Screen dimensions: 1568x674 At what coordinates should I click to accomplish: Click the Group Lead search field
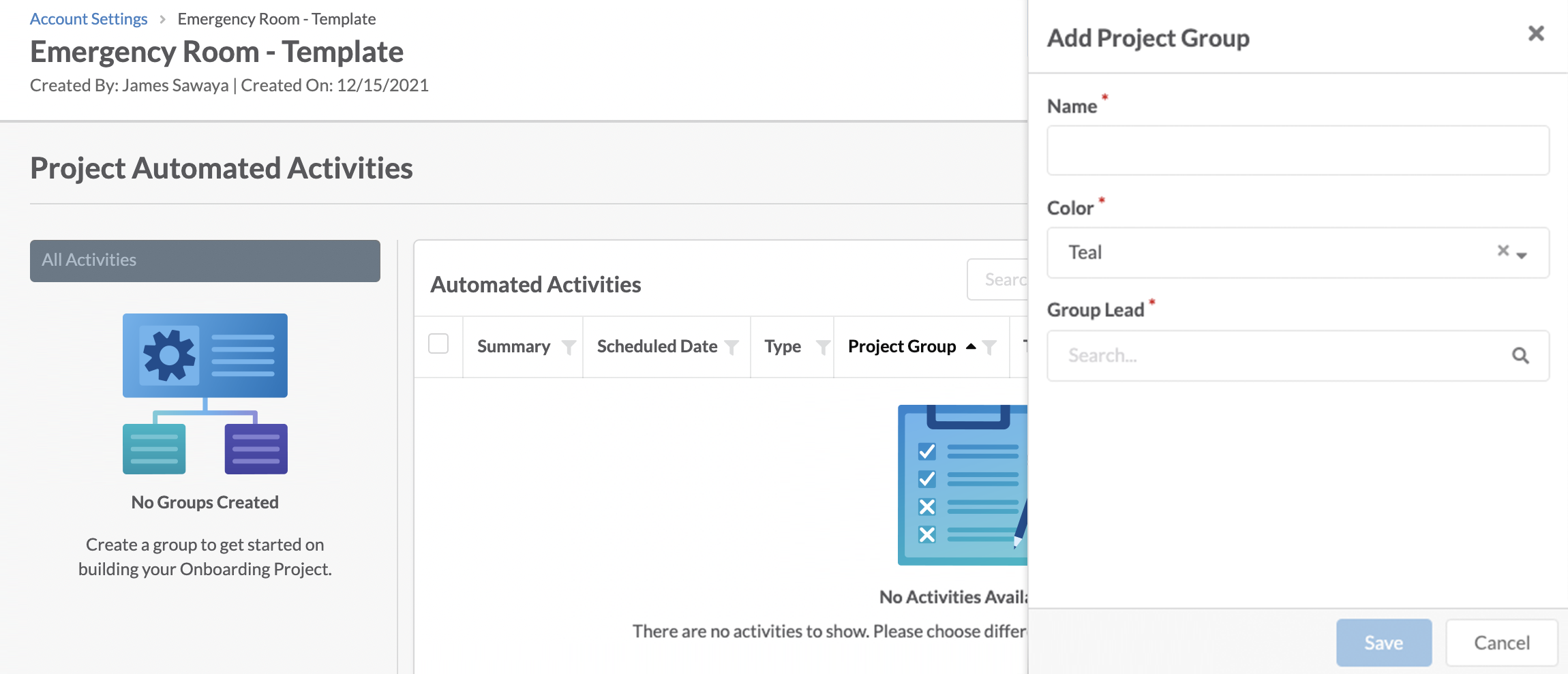1298,356
